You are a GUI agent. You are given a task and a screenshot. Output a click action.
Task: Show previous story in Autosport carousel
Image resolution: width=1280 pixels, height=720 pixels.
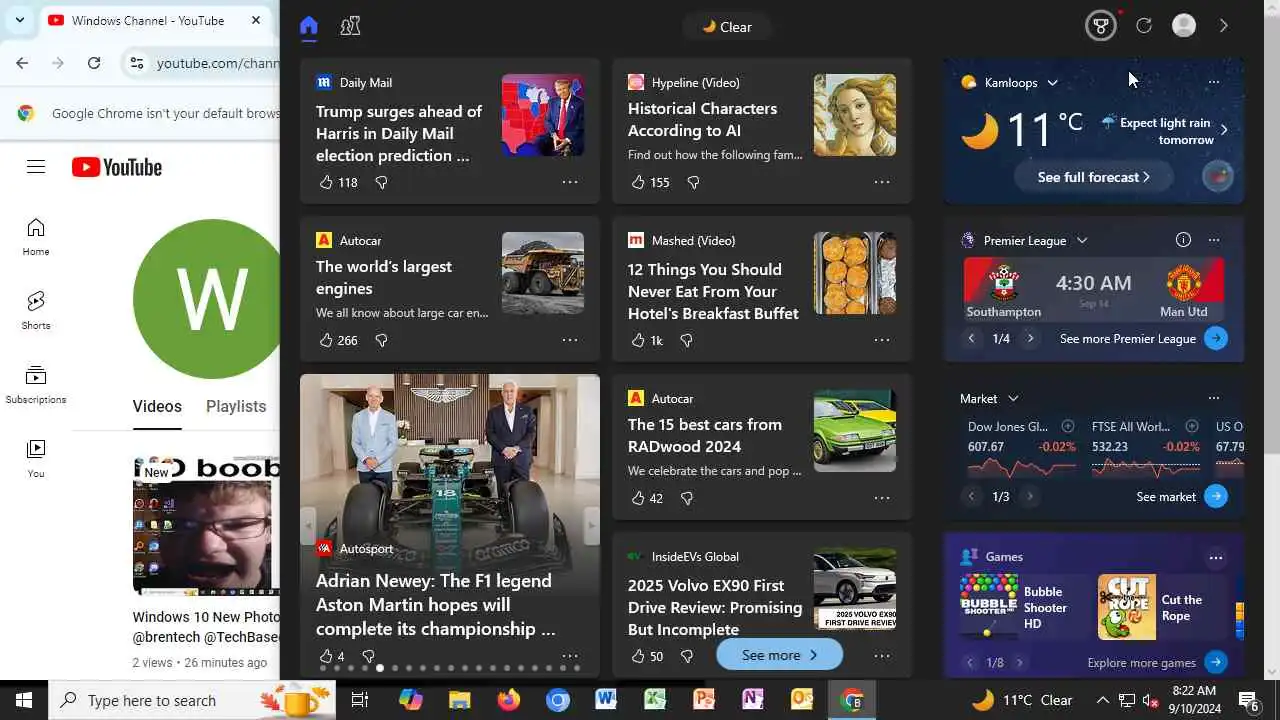coord(308,525)
